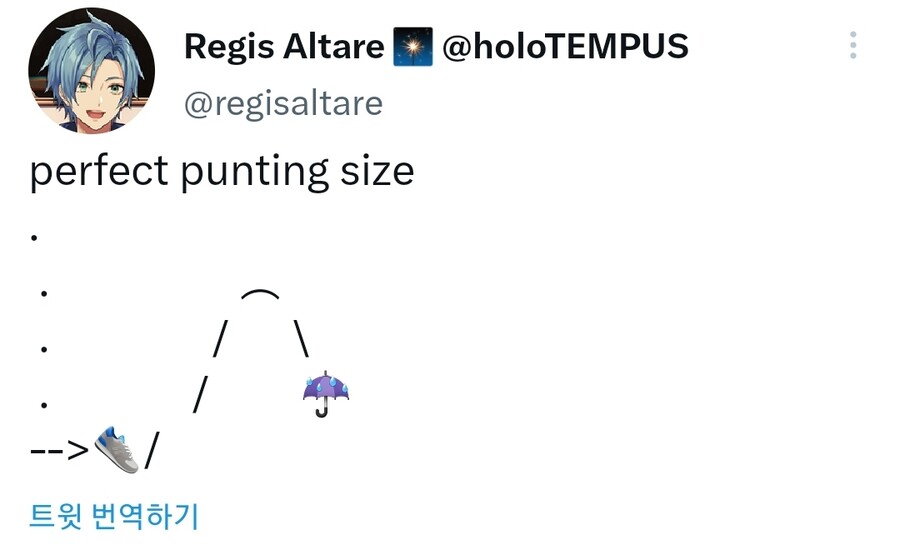Screen dimensions: 900x555
Task: Click the "@holoTEMPUS" text in the name
Action: [565, 46]
